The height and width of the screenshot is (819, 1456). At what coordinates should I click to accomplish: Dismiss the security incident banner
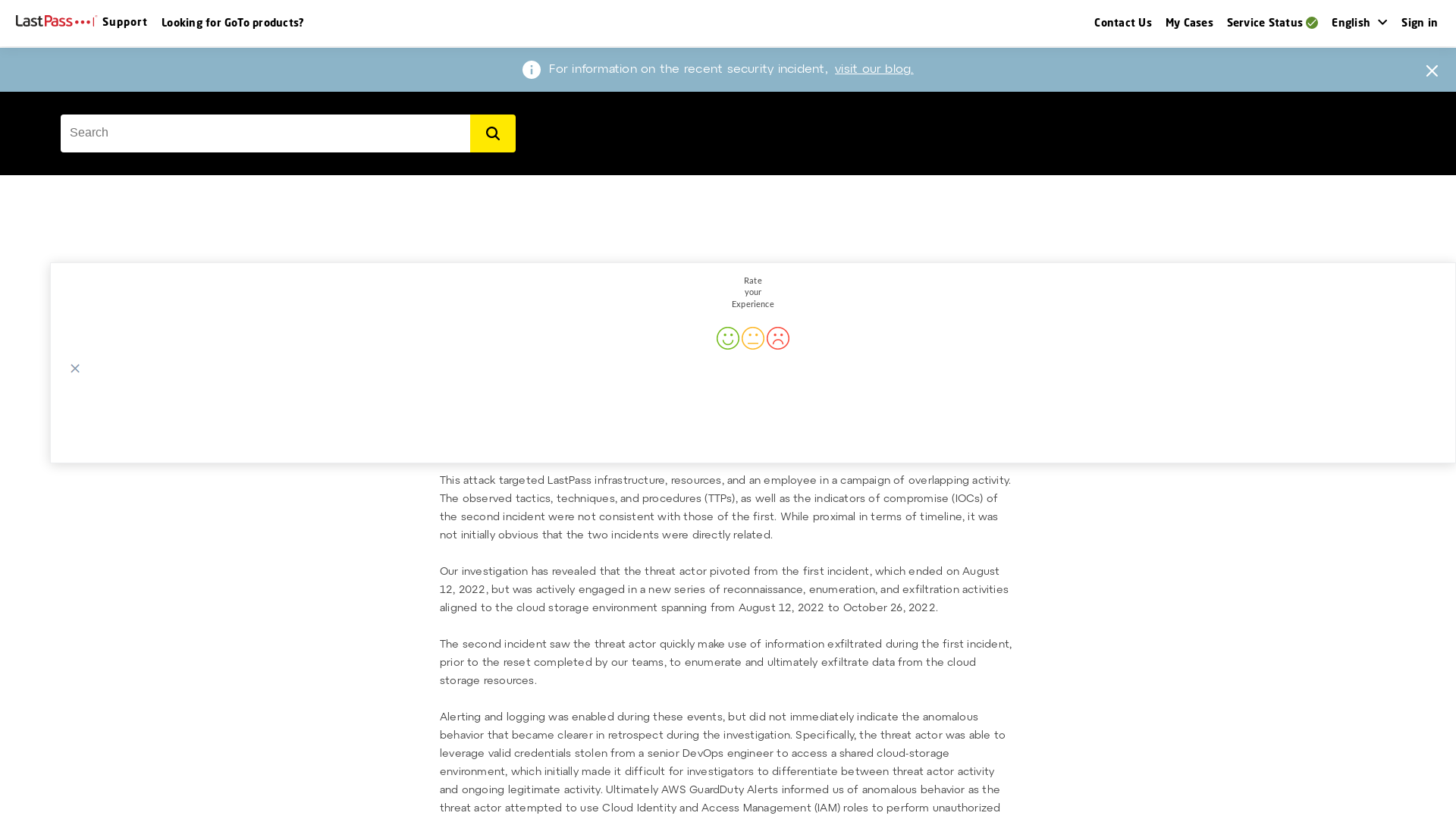[x=1432, y=70]
